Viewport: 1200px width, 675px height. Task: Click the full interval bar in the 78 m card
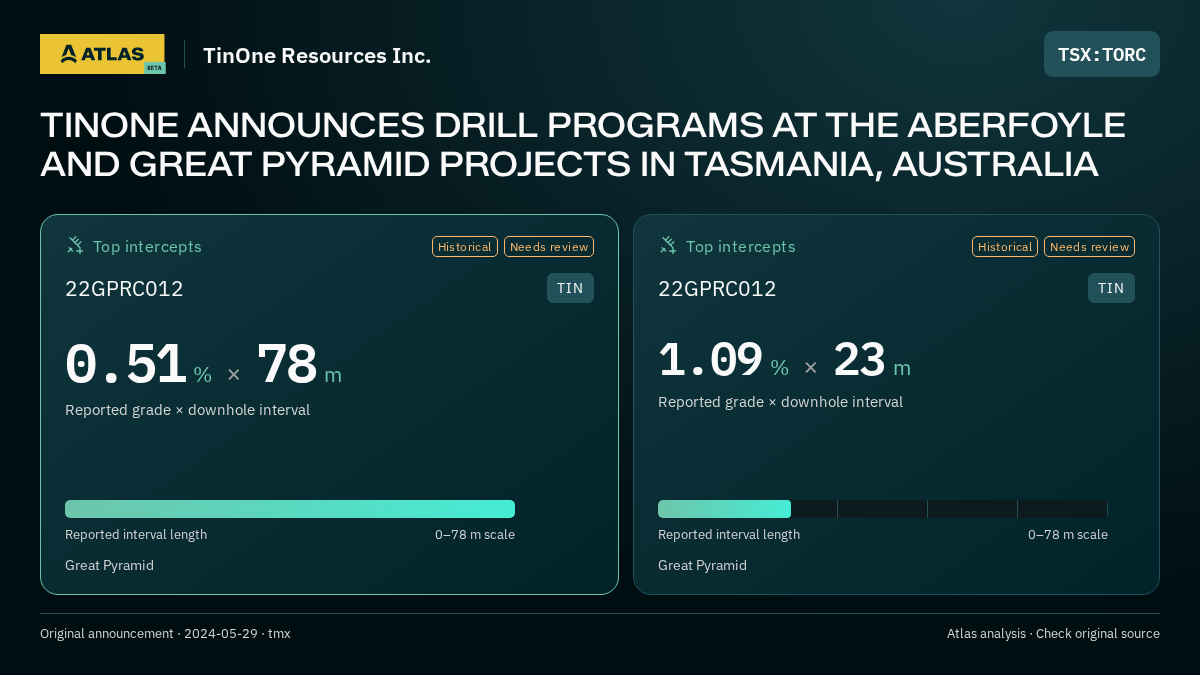[x=290, y=509]
